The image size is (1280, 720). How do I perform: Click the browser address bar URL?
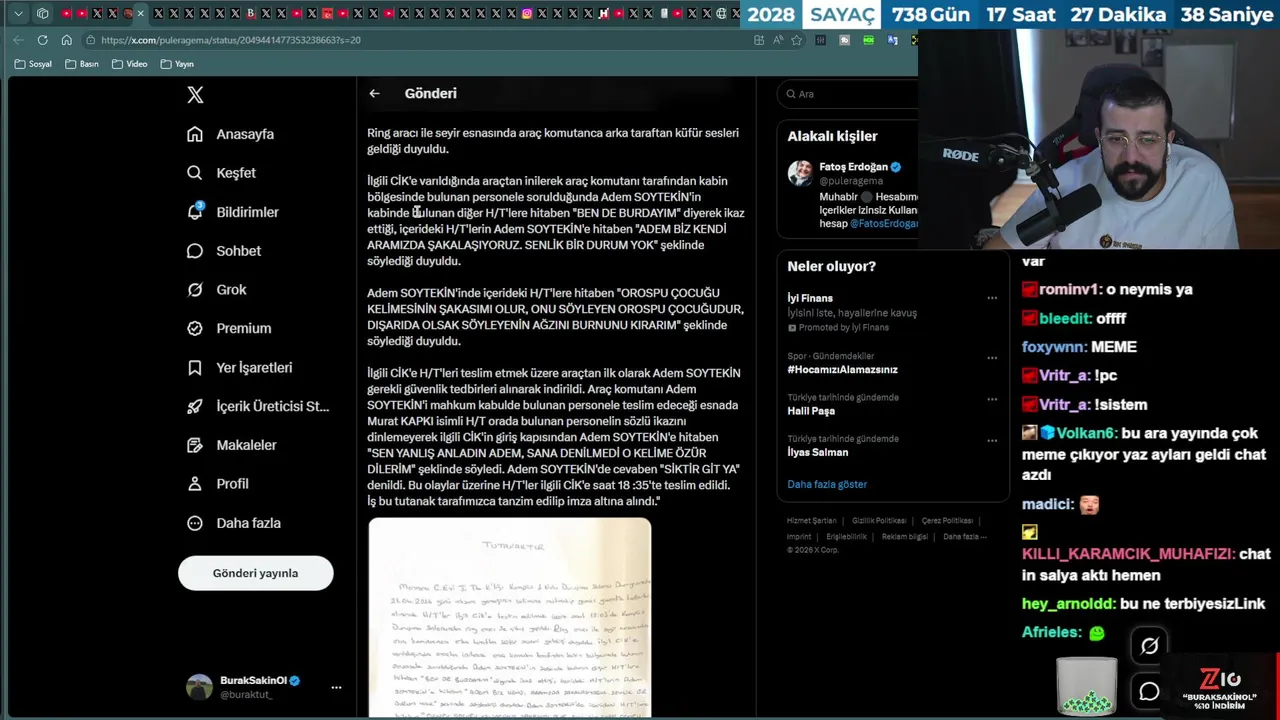[x=230, y=40]
